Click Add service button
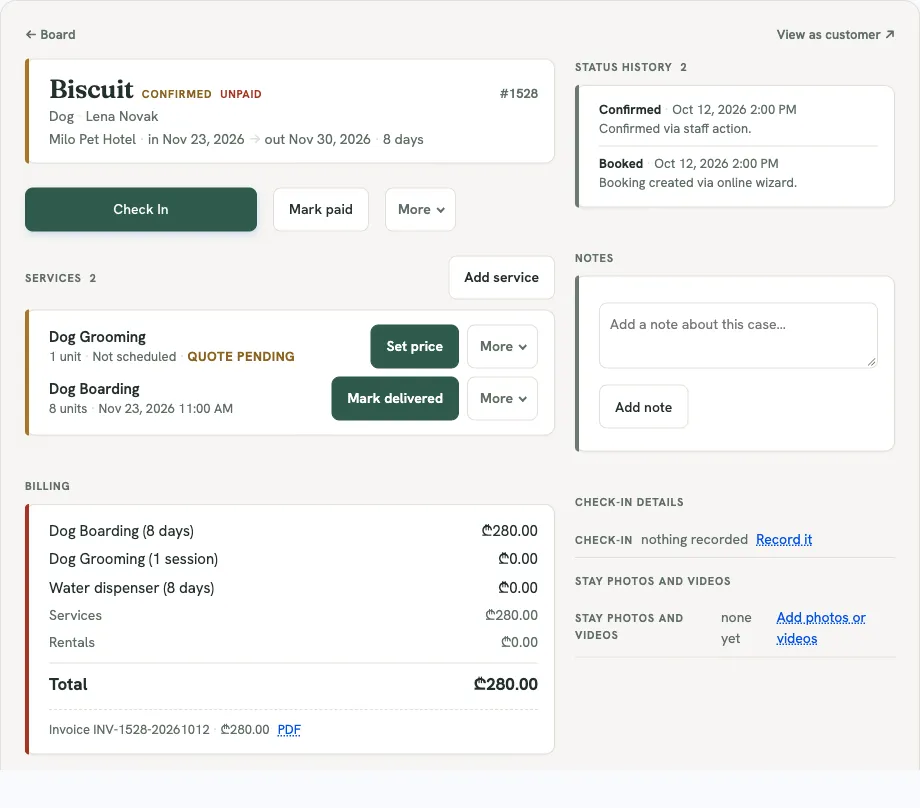The height and width of the screenshot is (808, 920). click(502, 278)
